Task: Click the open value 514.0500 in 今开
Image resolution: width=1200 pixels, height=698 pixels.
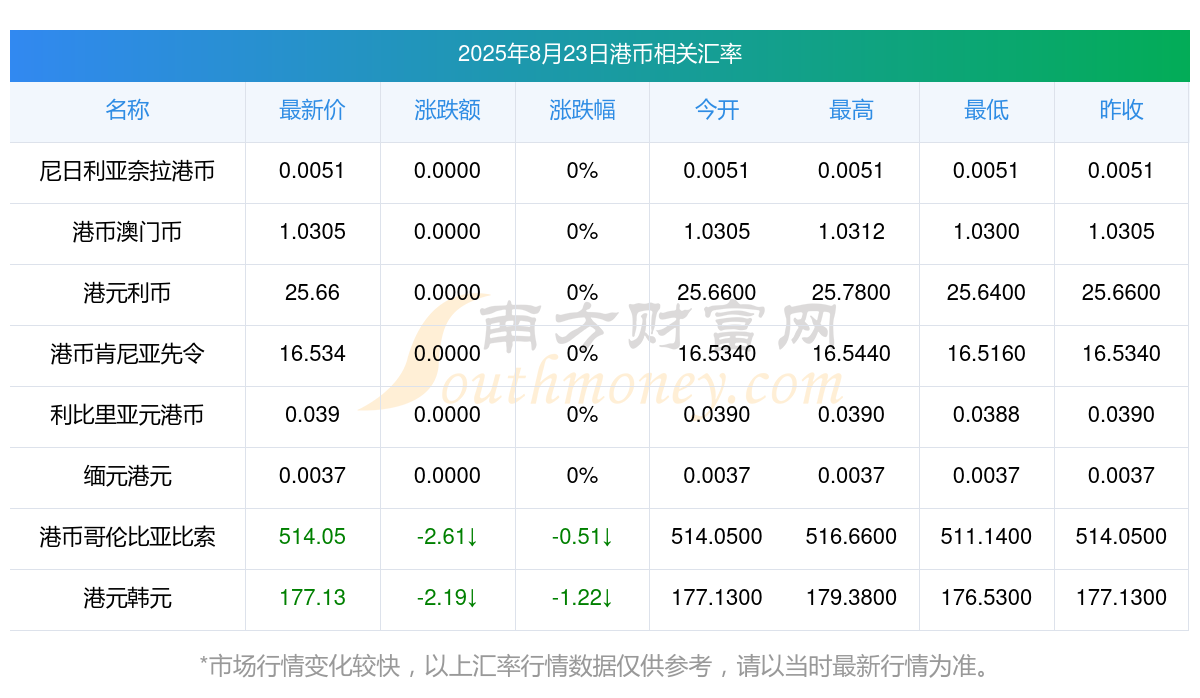Action: (x=717, y=537)
